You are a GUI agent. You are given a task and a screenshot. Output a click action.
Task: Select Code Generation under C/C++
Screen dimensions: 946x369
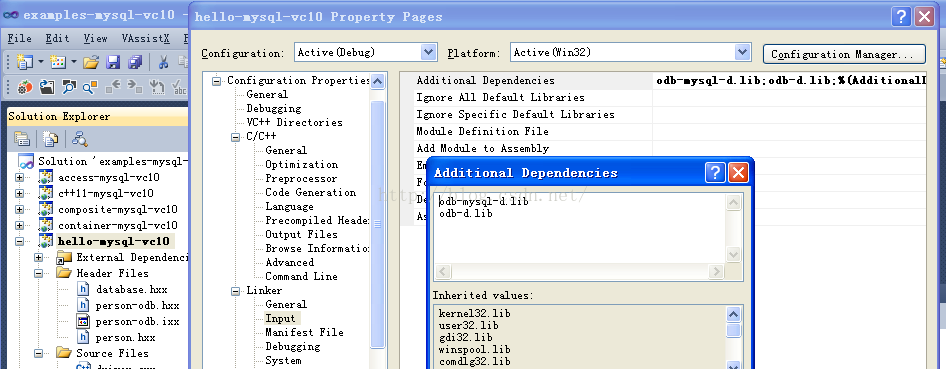point(311,192)
